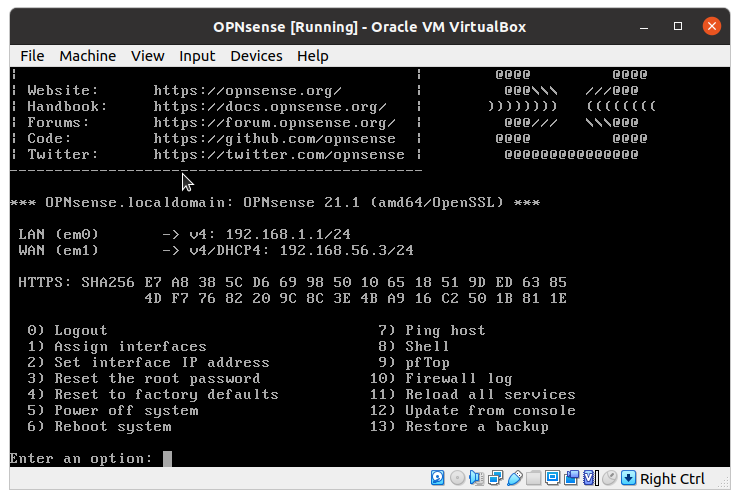Click the audio status icon

coord(476,478)
